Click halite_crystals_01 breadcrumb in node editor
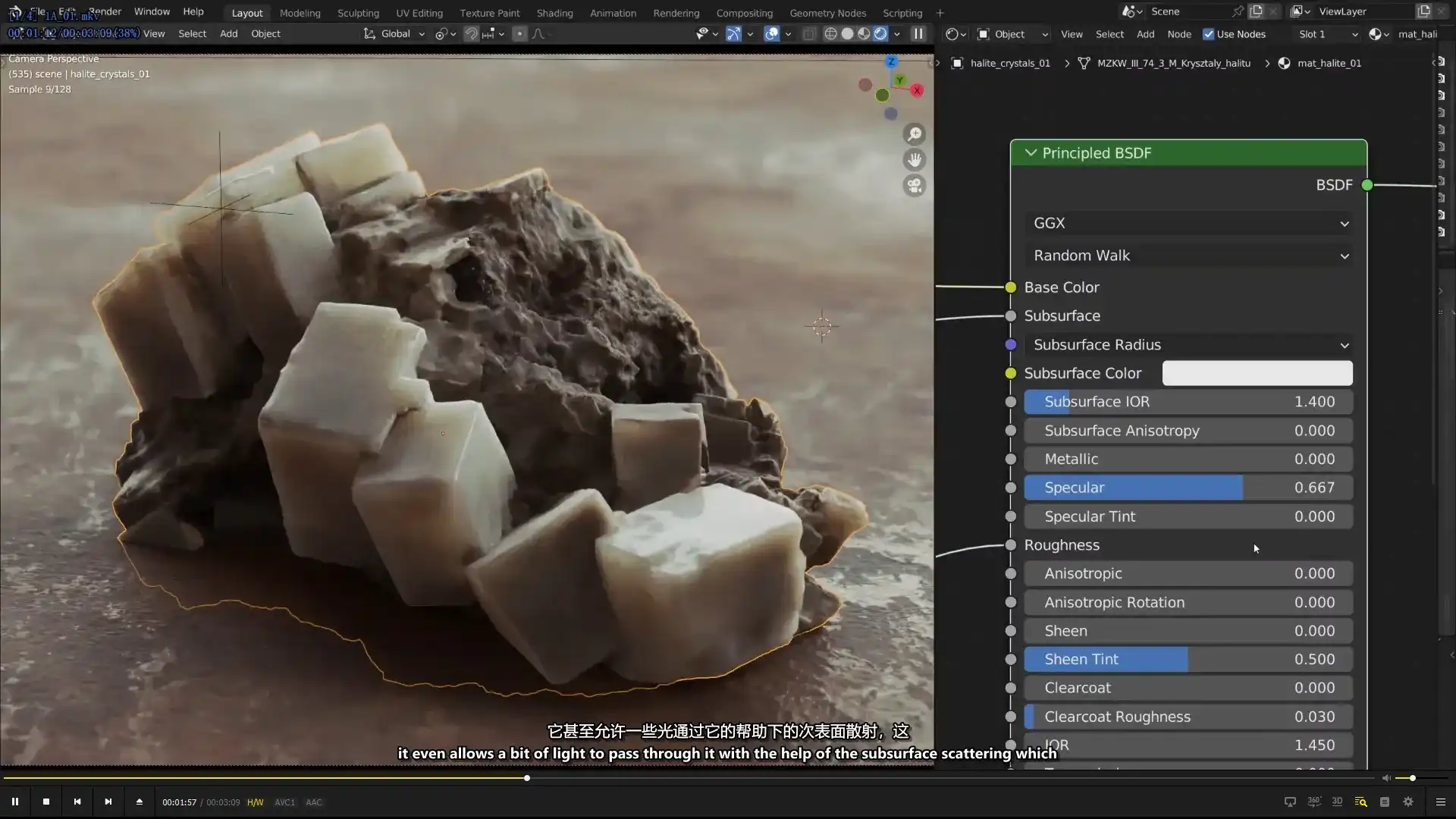This screenshot has height=819, width=1456. point(1010,63)
